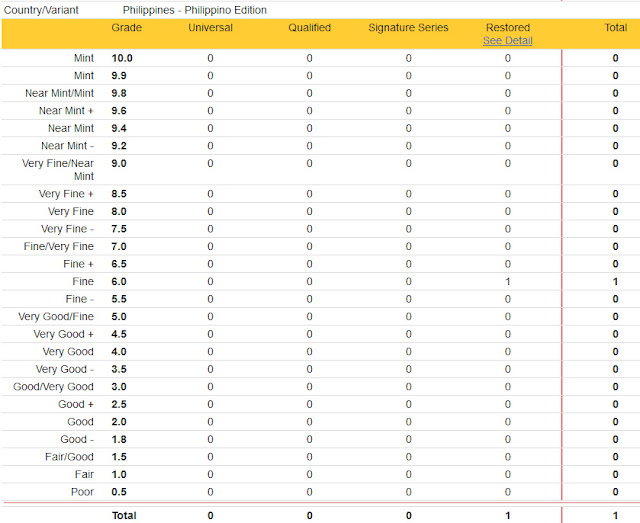Click the 1.8 grade value
The width and height of the screenshot is (640, 523).
119,439
